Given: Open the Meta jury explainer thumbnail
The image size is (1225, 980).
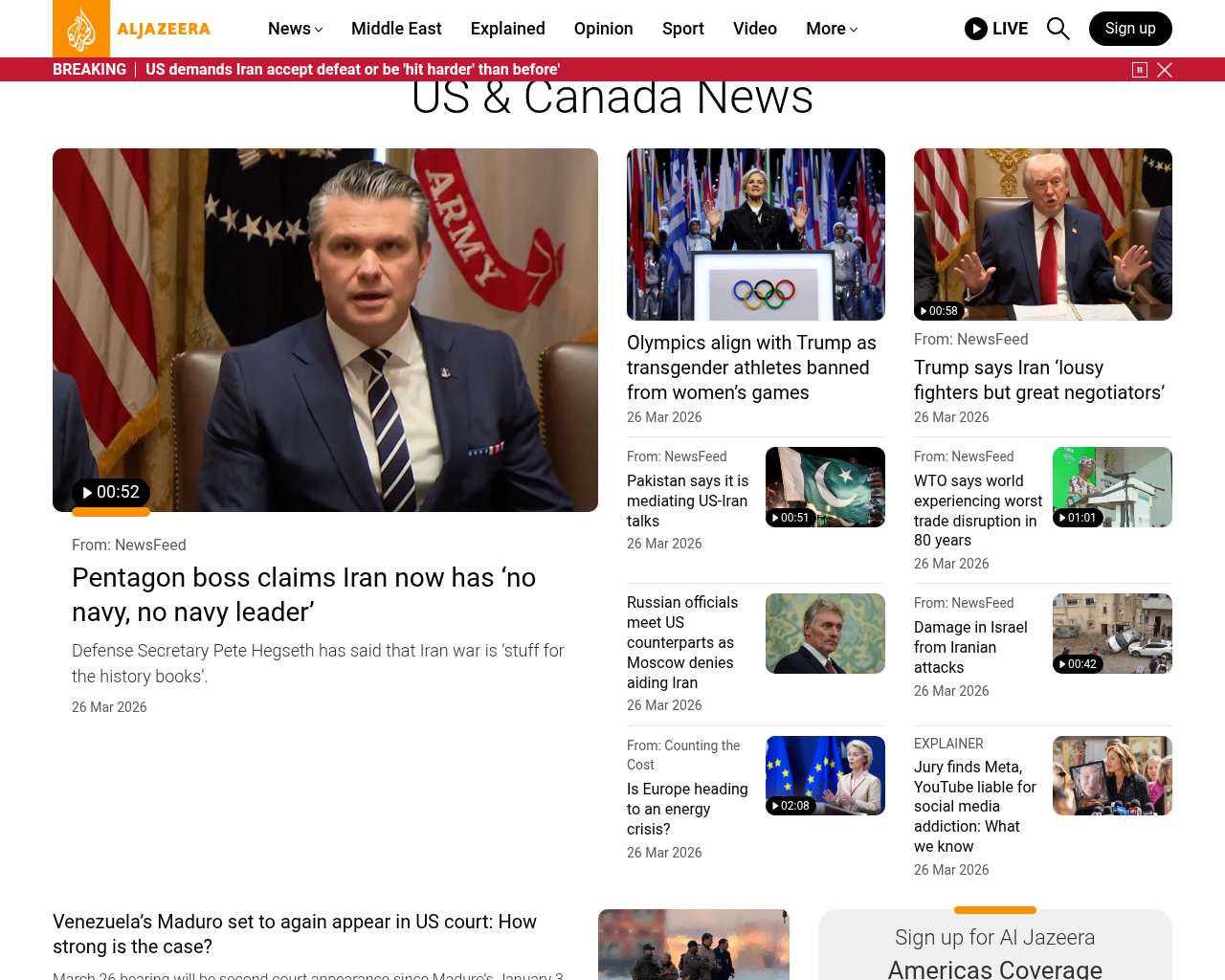Looking at the screenshot, I should pyautogui.click(x=1112, y=775).
